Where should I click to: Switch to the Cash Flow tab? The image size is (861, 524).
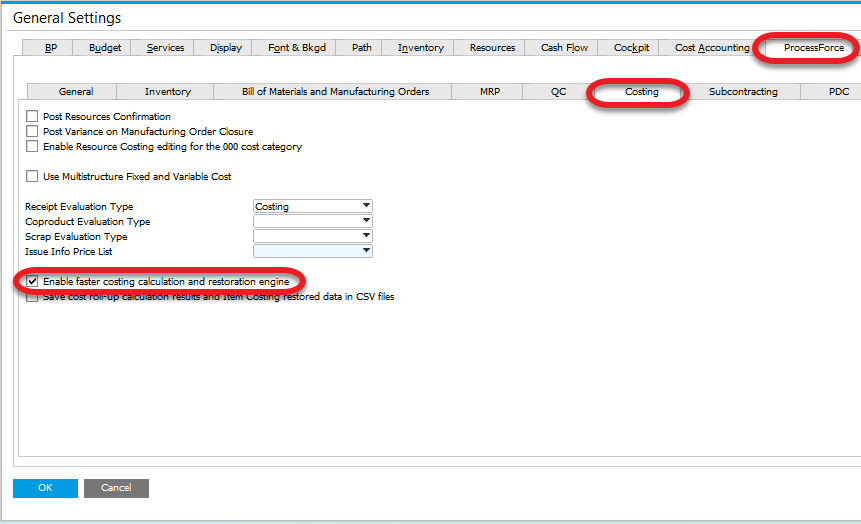click(x=564, y=47)
